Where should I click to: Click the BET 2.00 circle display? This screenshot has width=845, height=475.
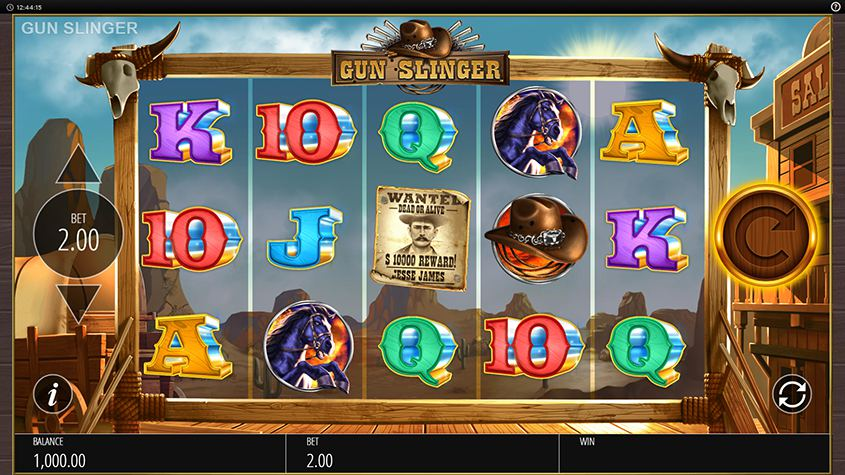pos(78,233)
